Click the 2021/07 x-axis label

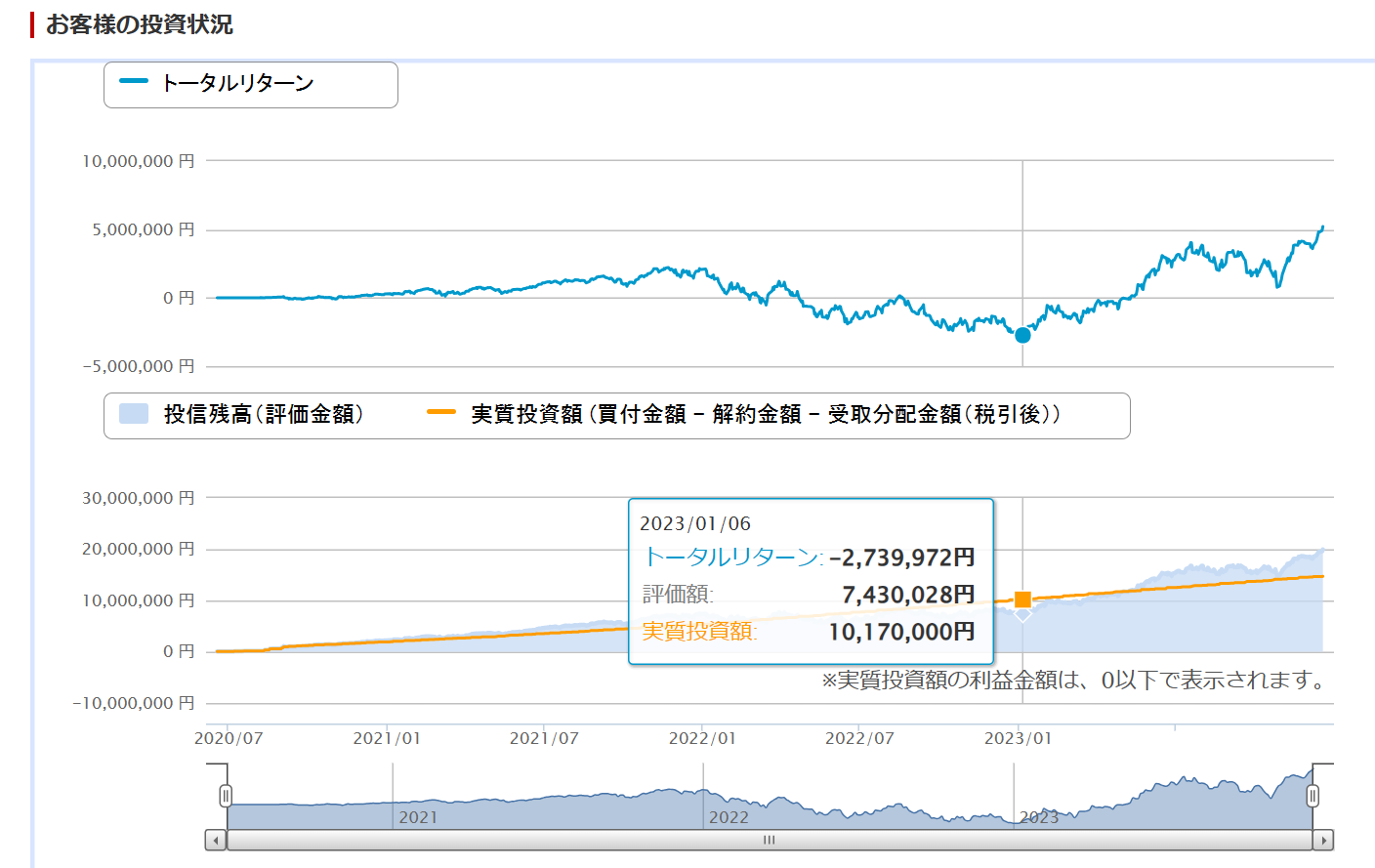point(544,738)
